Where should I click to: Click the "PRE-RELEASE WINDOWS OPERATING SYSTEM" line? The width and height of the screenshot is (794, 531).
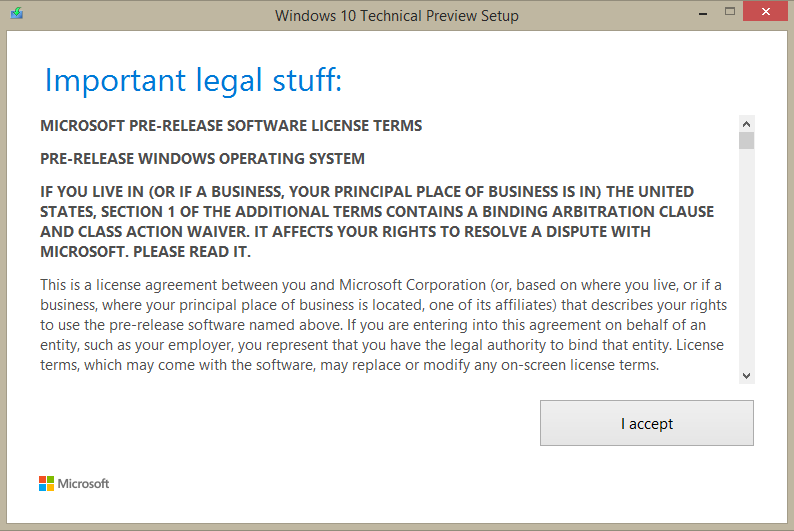coord(203,158)
